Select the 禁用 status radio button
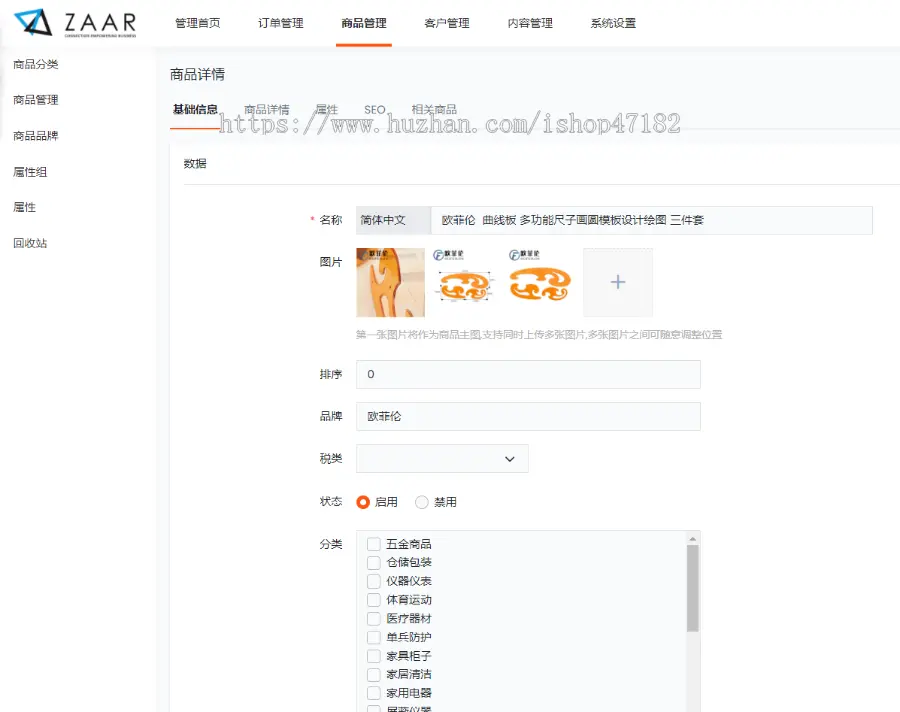 [422, 502]
